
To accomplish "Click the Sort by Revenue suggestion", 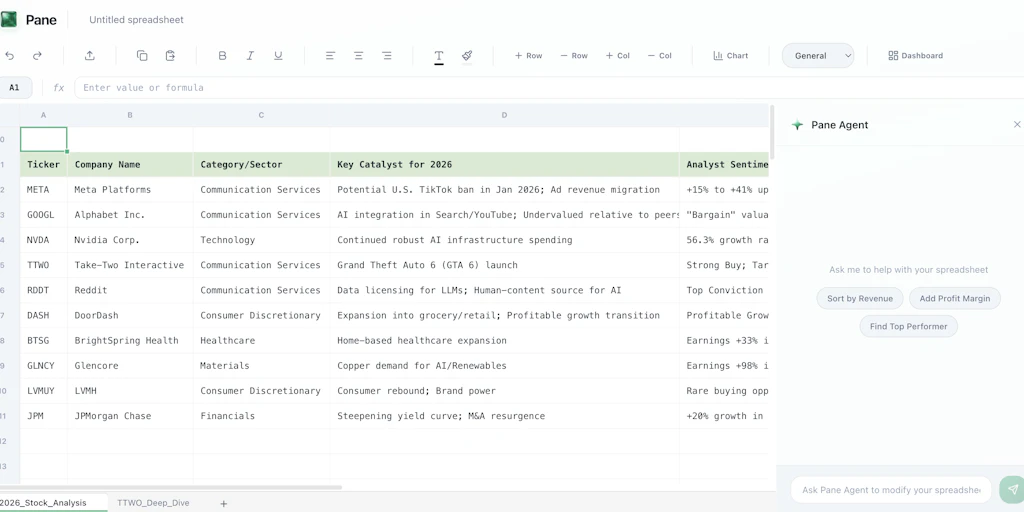I will click(x=859, y=298).
